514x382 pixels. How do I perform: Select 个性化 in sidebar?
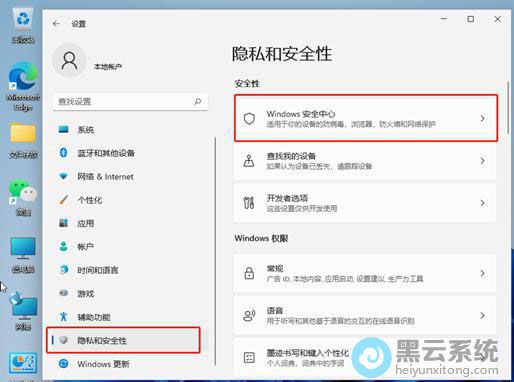coord(130,200)
